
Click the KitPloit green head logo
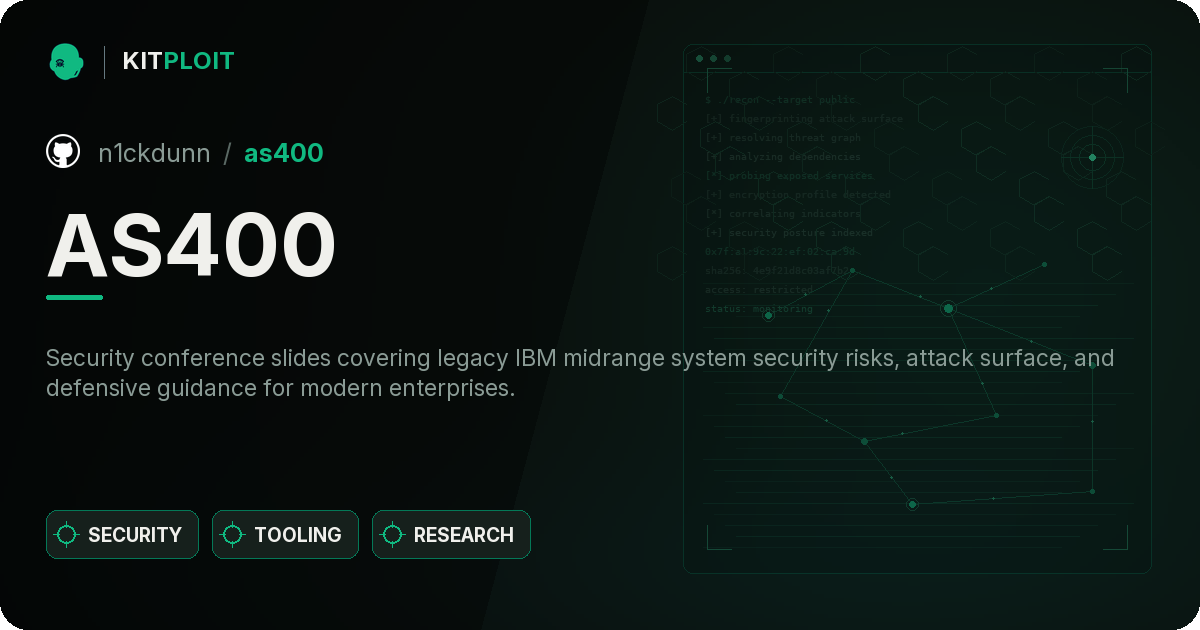pyautogui.click(x=65, y=61)
